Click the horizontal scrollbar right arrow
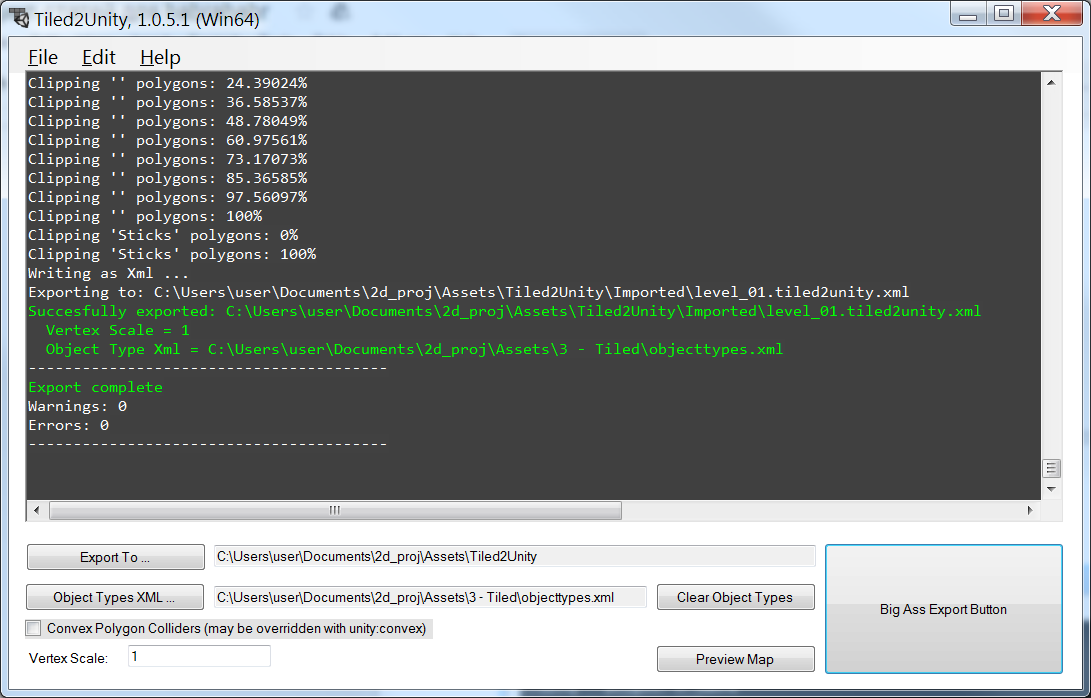The image size is (1091, 698). tap(1030, 510)
